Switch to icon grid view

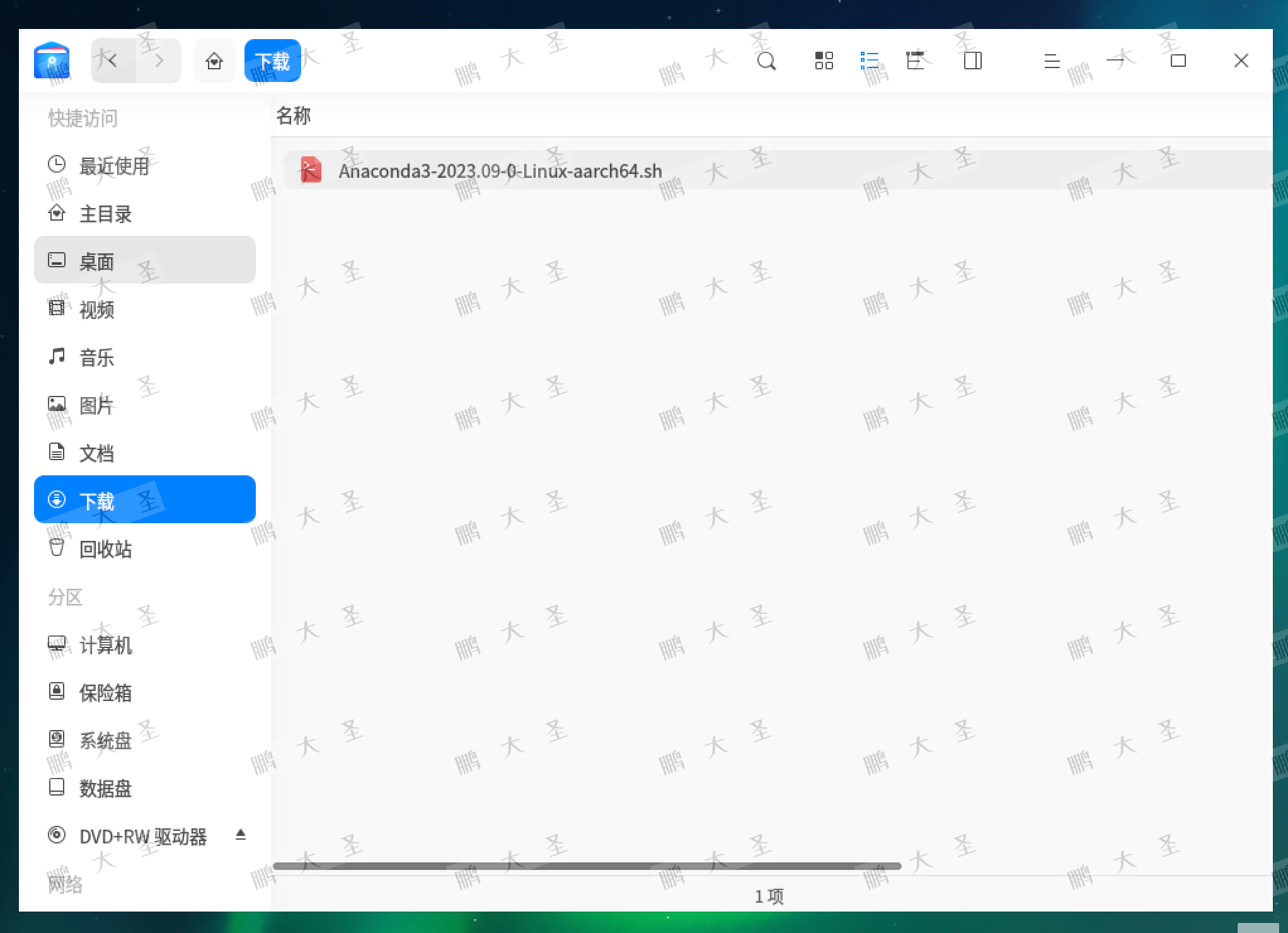click(824, 61)
